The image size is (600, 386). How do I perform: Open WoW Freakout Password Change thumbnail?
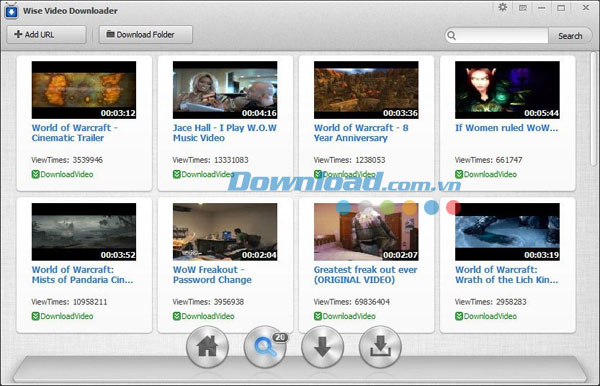[x=225, y=232]
